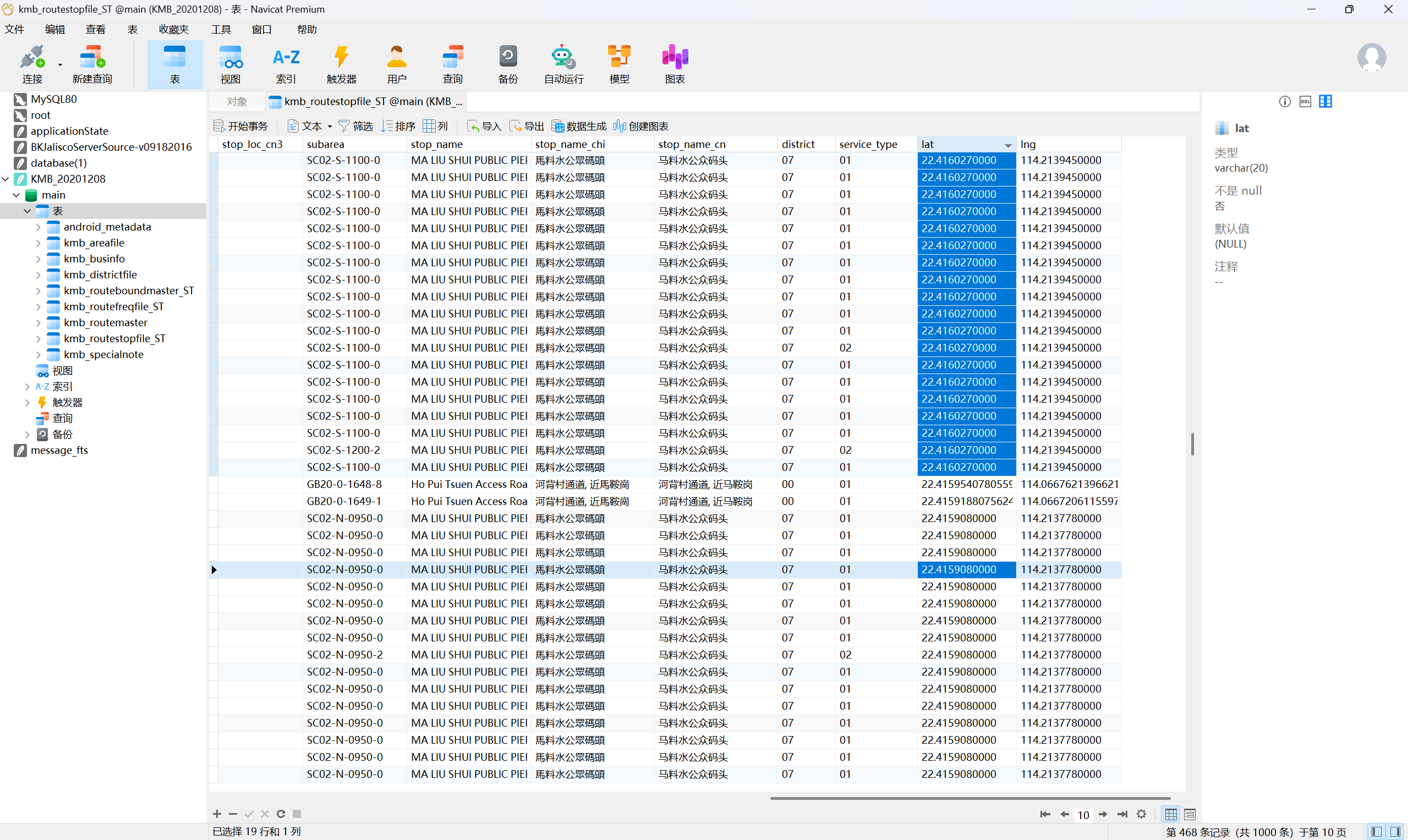Switch to grid view in status bar
This screenshot has width=1408, height=840.
tap(1170, 814)
